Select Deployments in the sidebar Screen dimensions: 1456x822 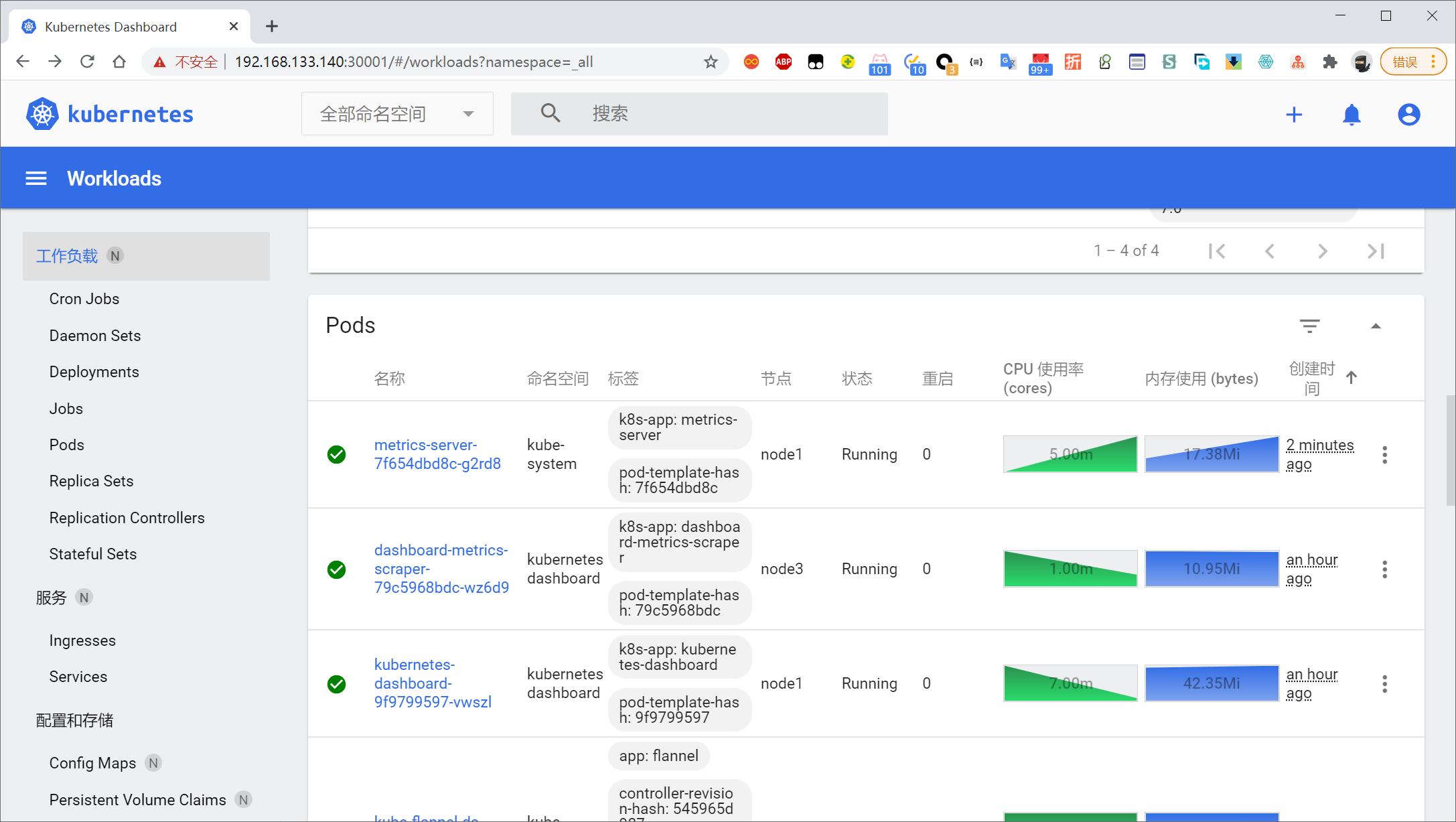click(x=94, y=372)
